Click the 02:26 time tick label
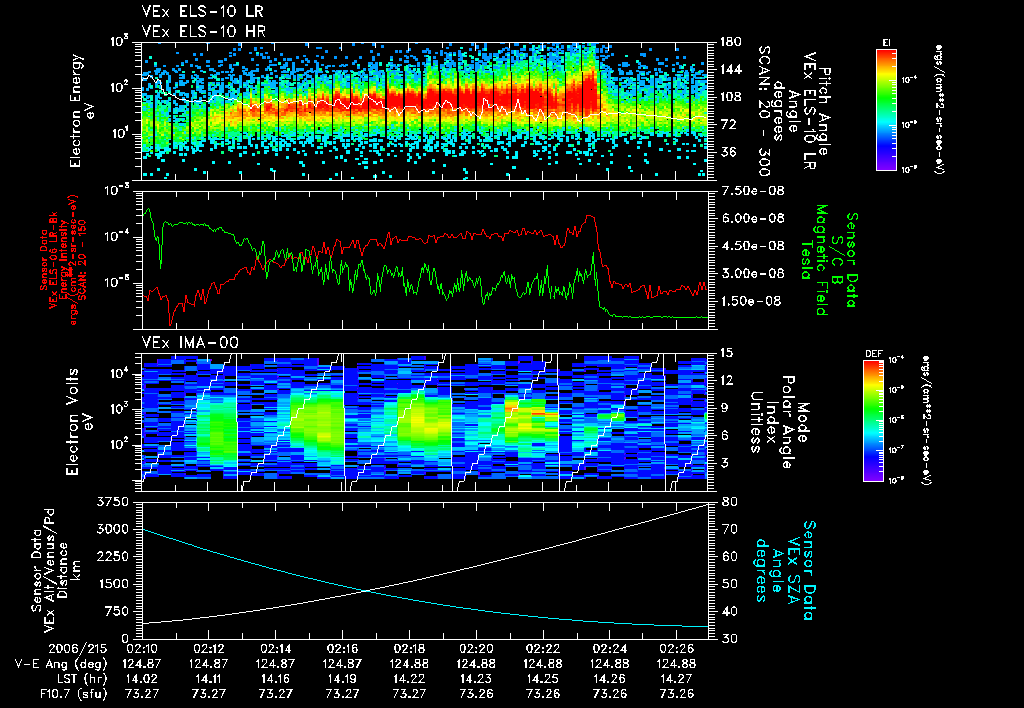 tap(677, 649)
